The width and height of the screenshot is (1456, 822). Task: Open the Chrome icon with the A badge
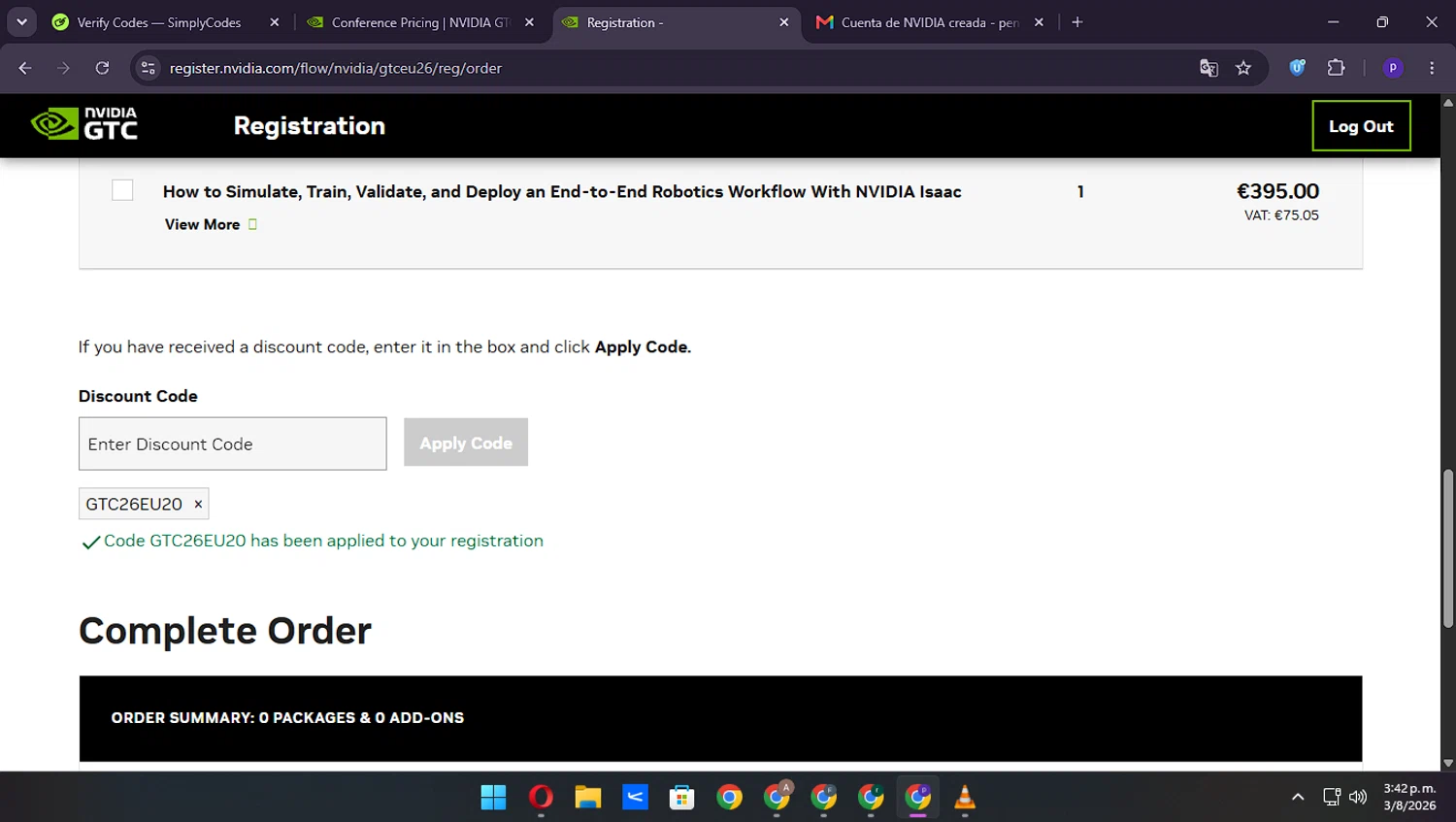777,798
